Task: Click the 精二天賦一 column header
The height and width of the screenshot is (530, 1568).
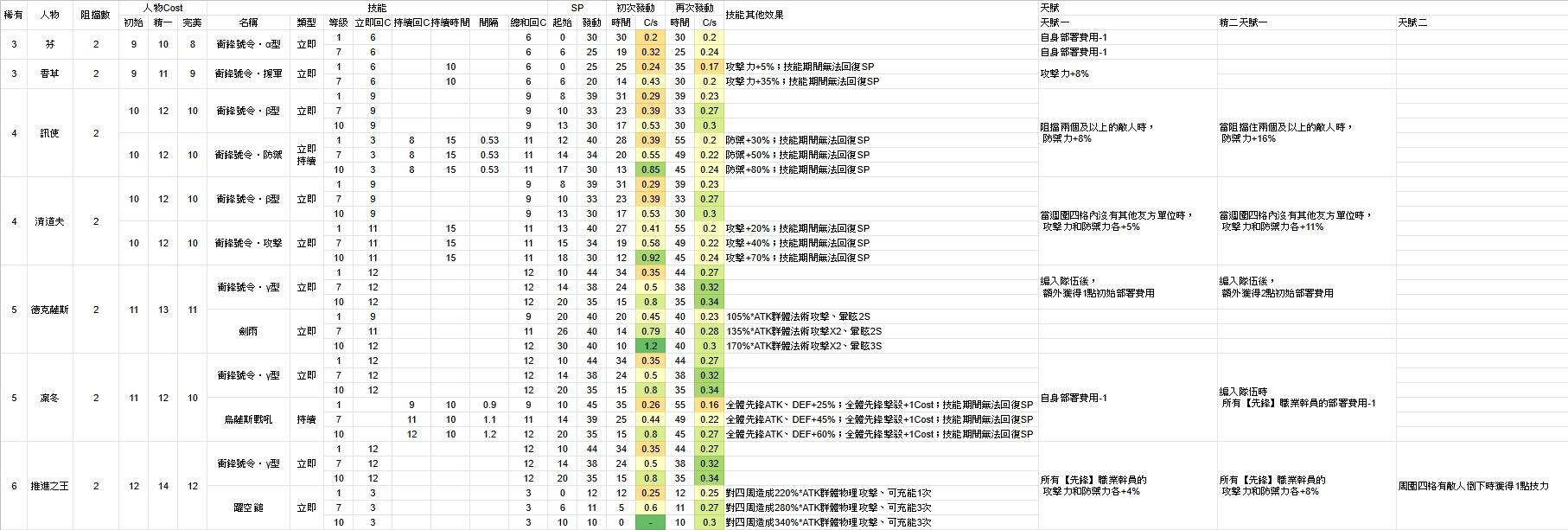Action: click(1244, 22)
